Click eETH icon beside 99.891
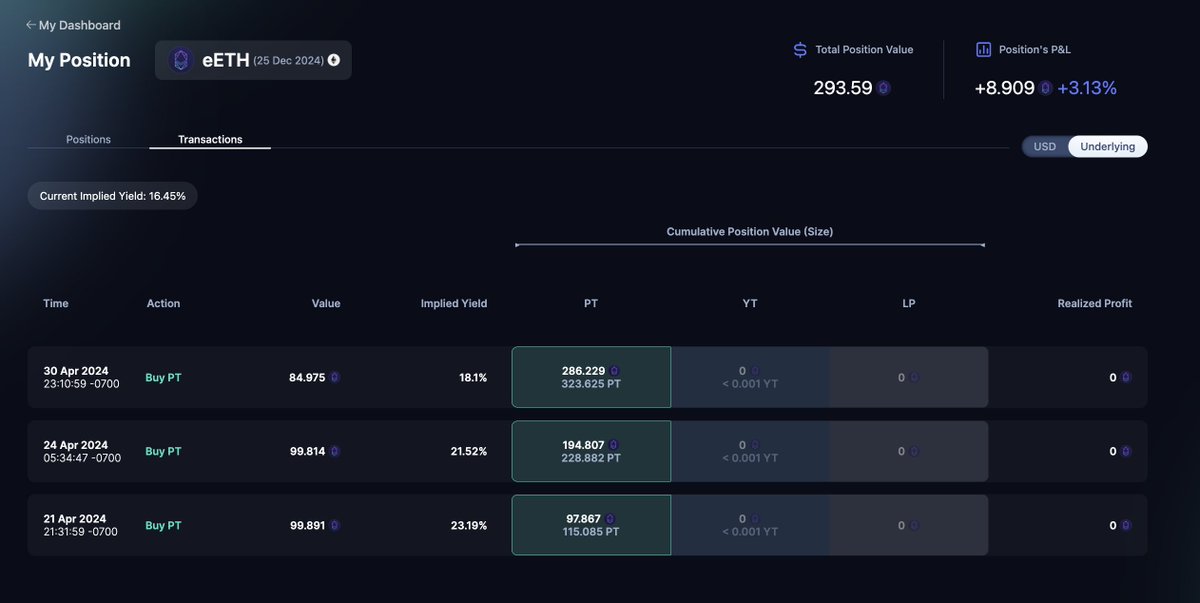 tap(335, 525)
